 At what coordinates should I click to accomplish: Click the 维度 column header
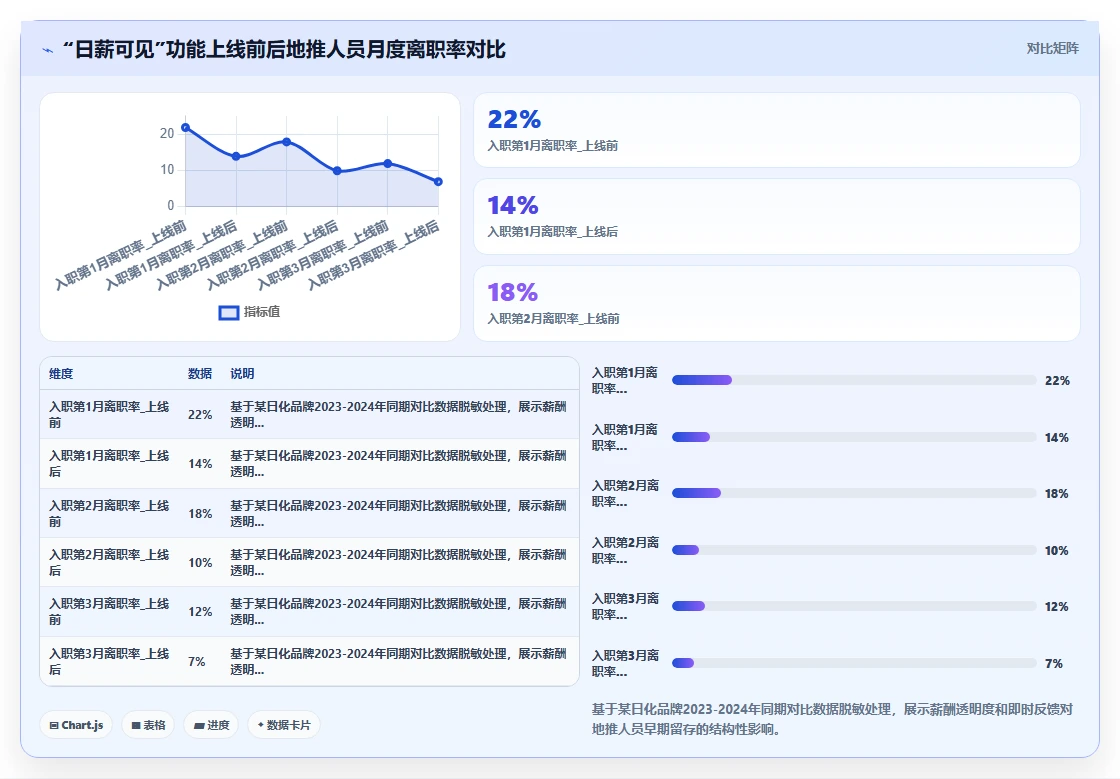pos(61,373)
